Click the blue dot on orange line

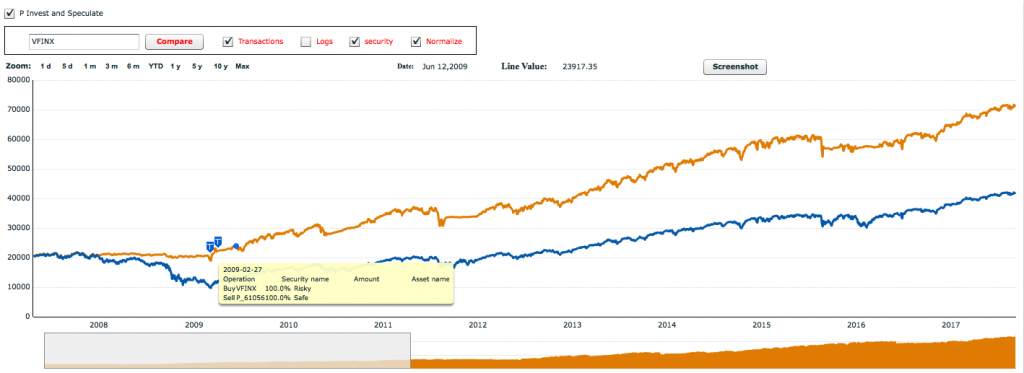coord(236,246)
